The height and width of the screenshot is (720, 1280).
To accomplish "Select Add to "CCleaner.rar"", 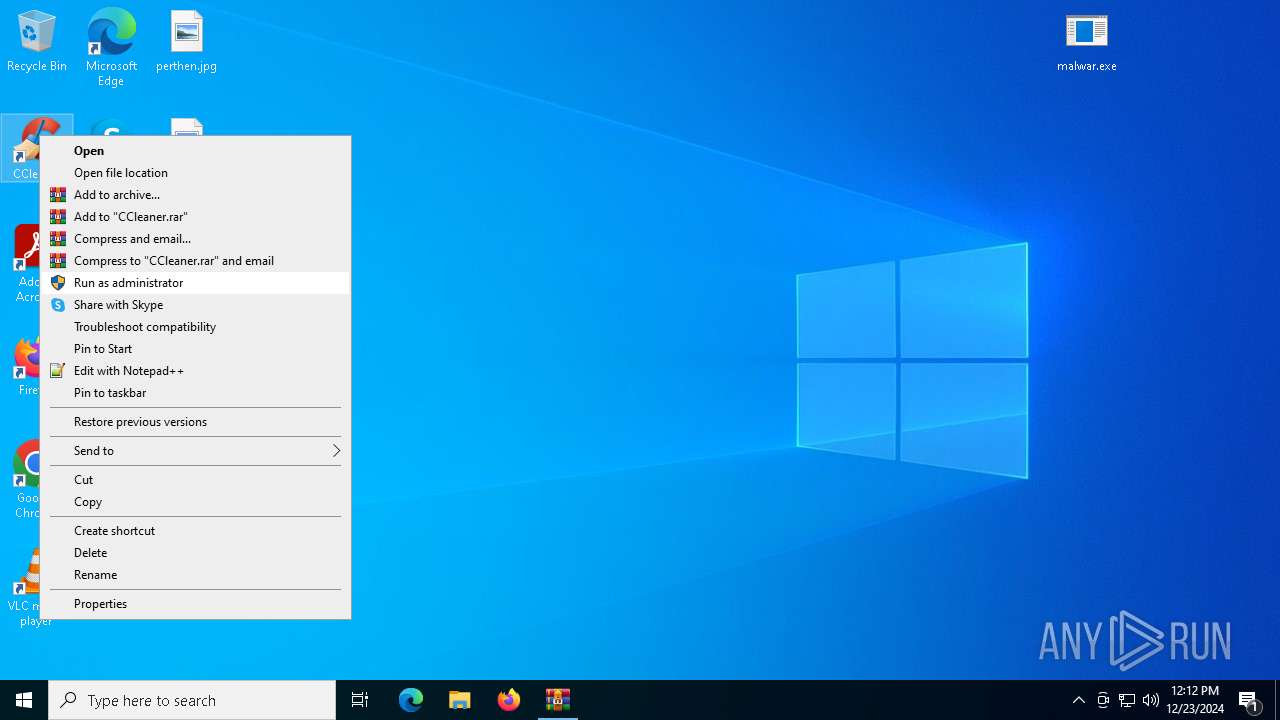I will tap(195, 217).
